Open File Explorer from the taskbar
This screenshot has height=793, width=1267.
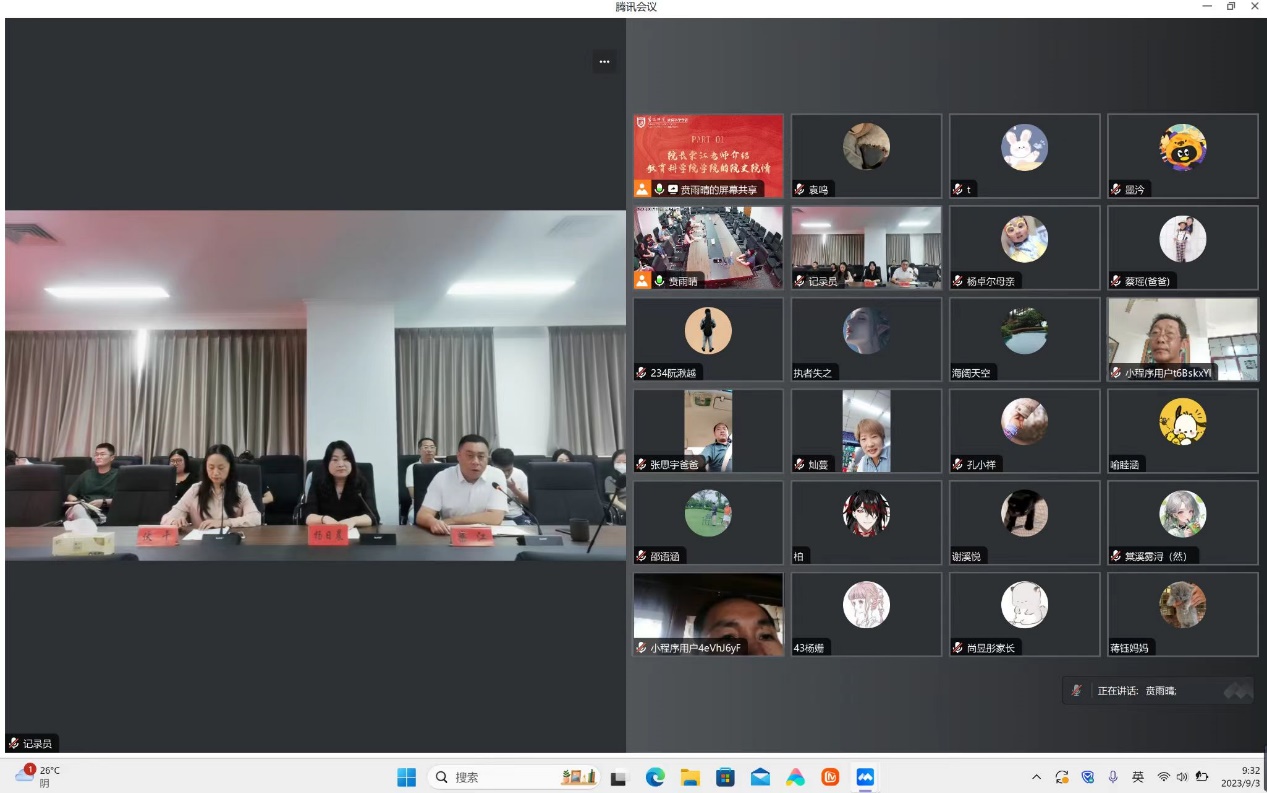pos(690,777)
